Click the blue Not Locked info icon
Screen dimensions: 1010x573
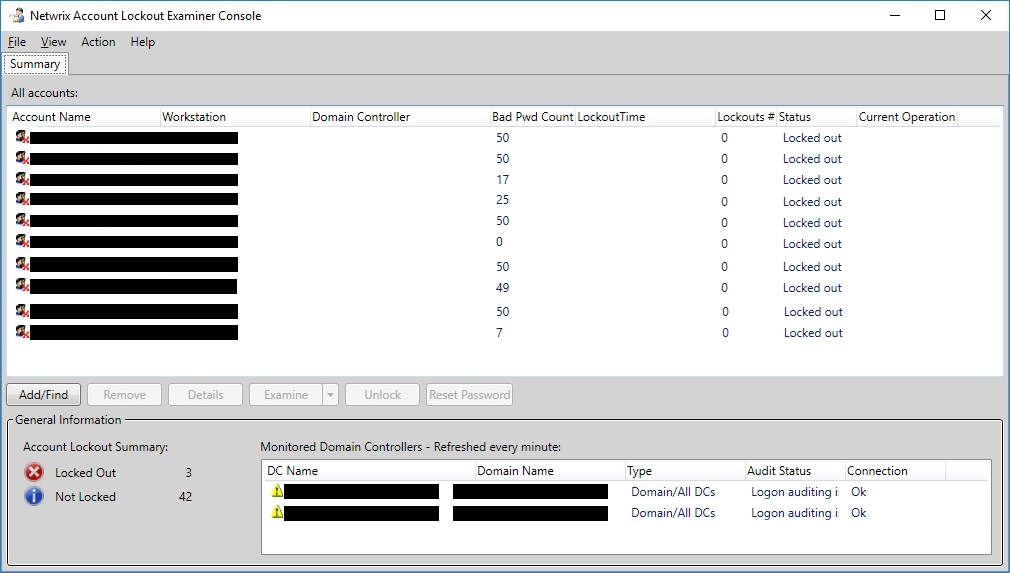point(34,496)
